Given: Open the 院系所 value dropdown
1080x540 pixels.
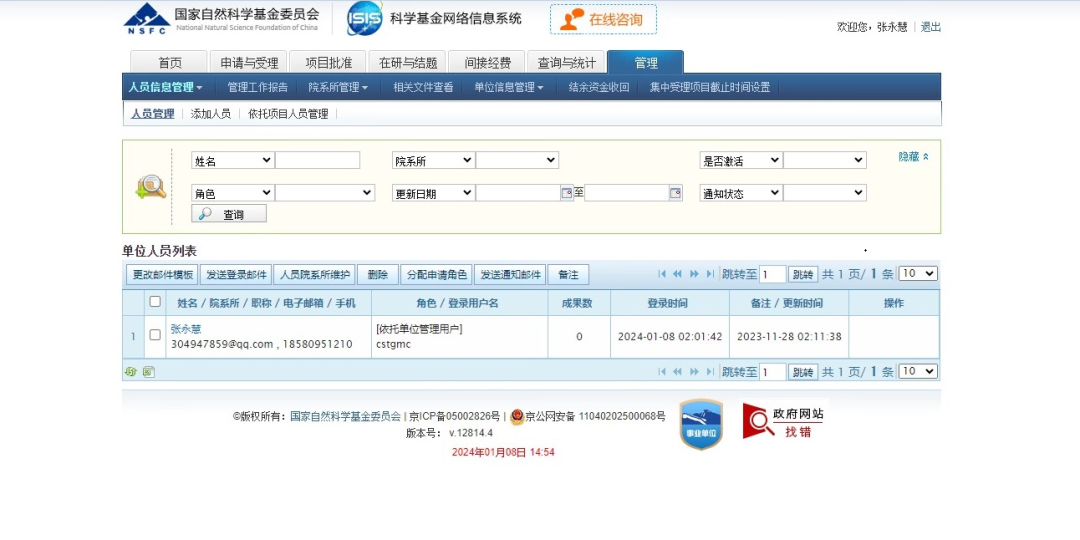Looking at the screenshot, I should [517, 160].
